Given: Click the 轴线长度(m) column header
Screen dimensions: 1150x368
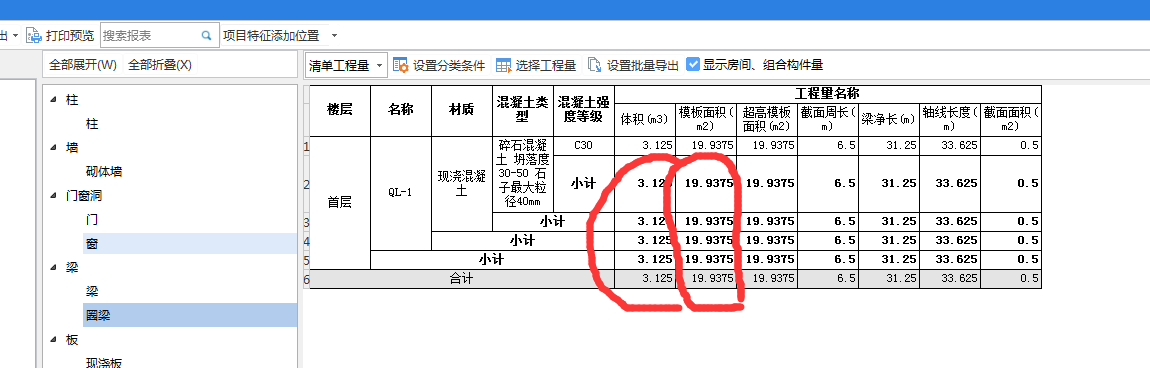Looking at the screenshot, I should point(949,119).
